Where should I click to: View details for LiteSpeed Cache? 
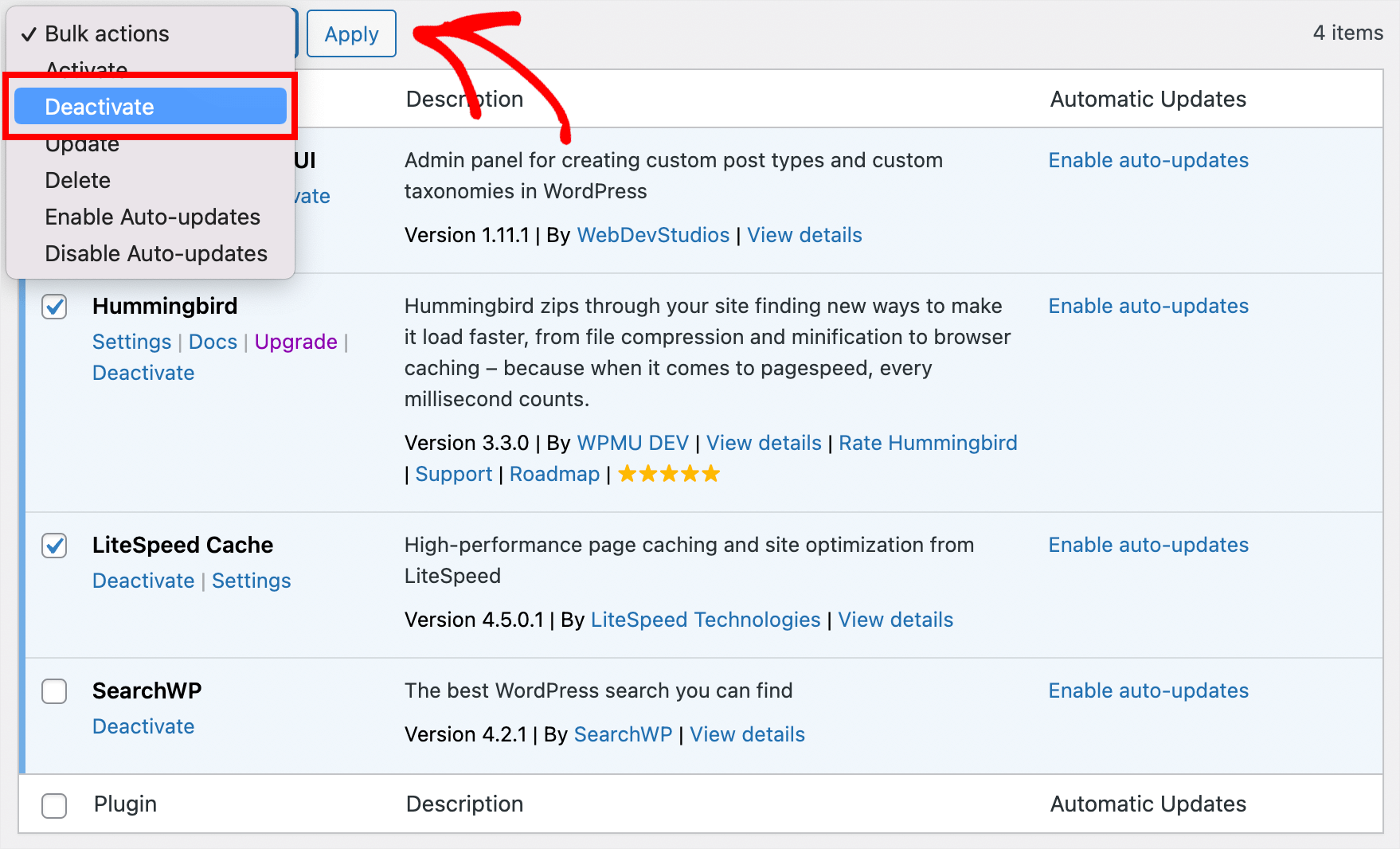pos(895,619)
